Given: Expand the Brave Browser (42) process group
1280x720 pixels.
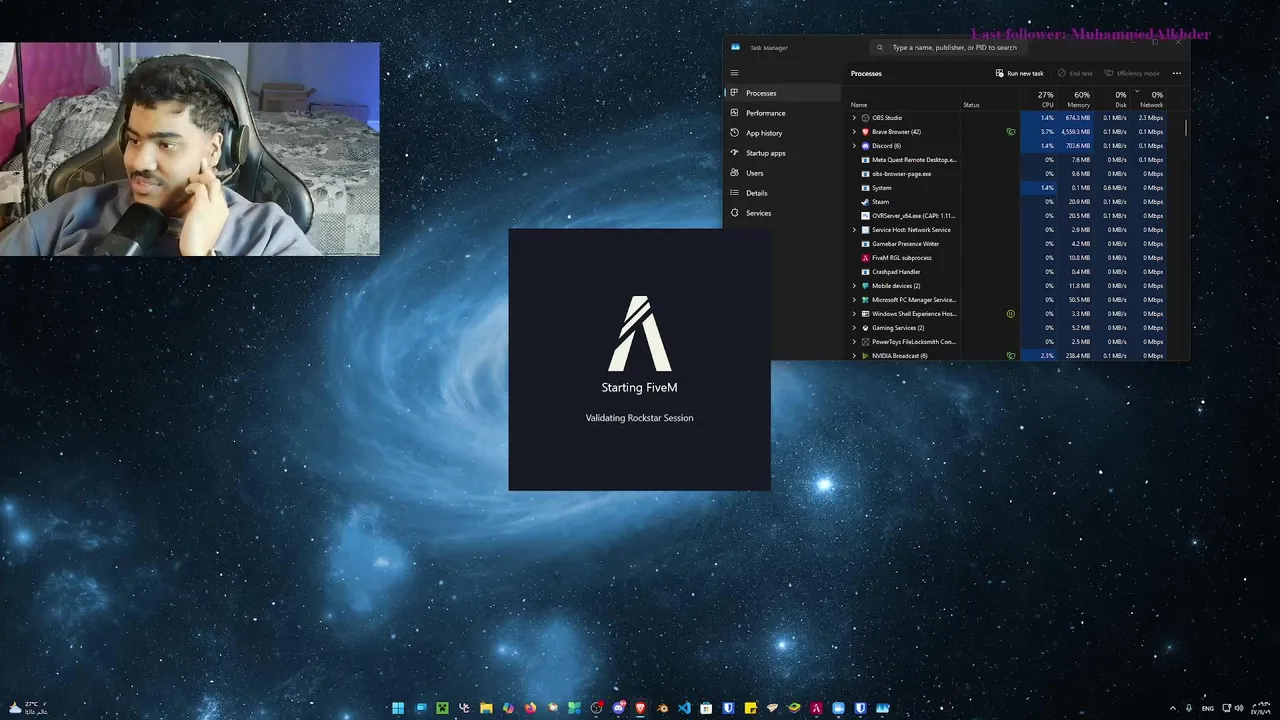Looking at the screenshot, I should pos(854,132).
